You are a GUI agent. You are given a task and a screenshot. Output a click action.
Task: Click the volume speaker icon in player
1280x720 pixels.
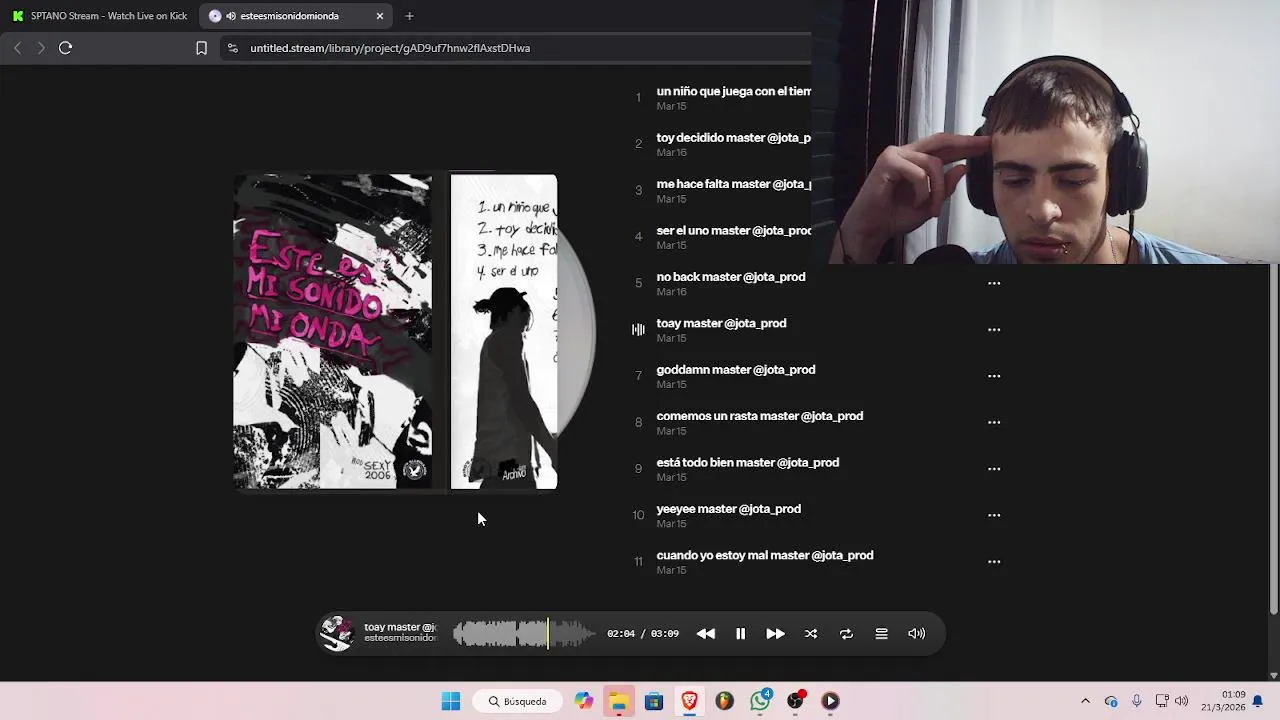coord(916,634)
